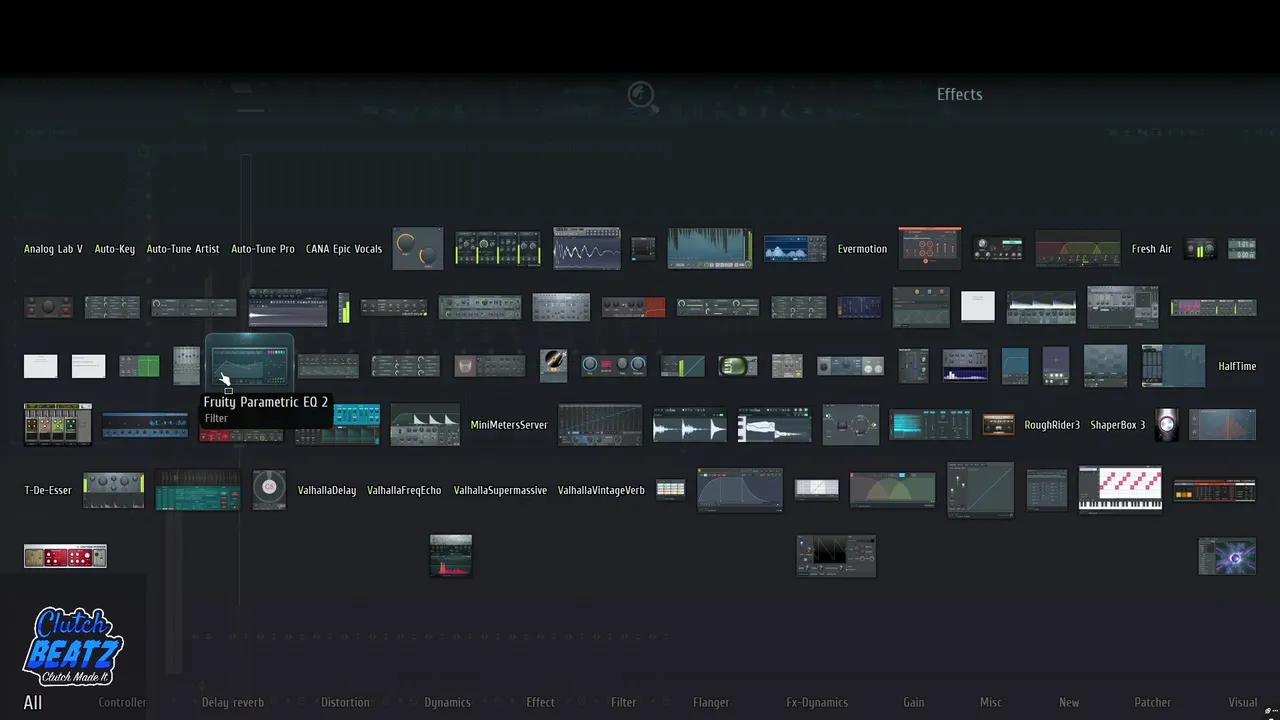Open the guitar pedalboard plugin thumbnail
The image size is (1280, 720).
coord(58,425)
